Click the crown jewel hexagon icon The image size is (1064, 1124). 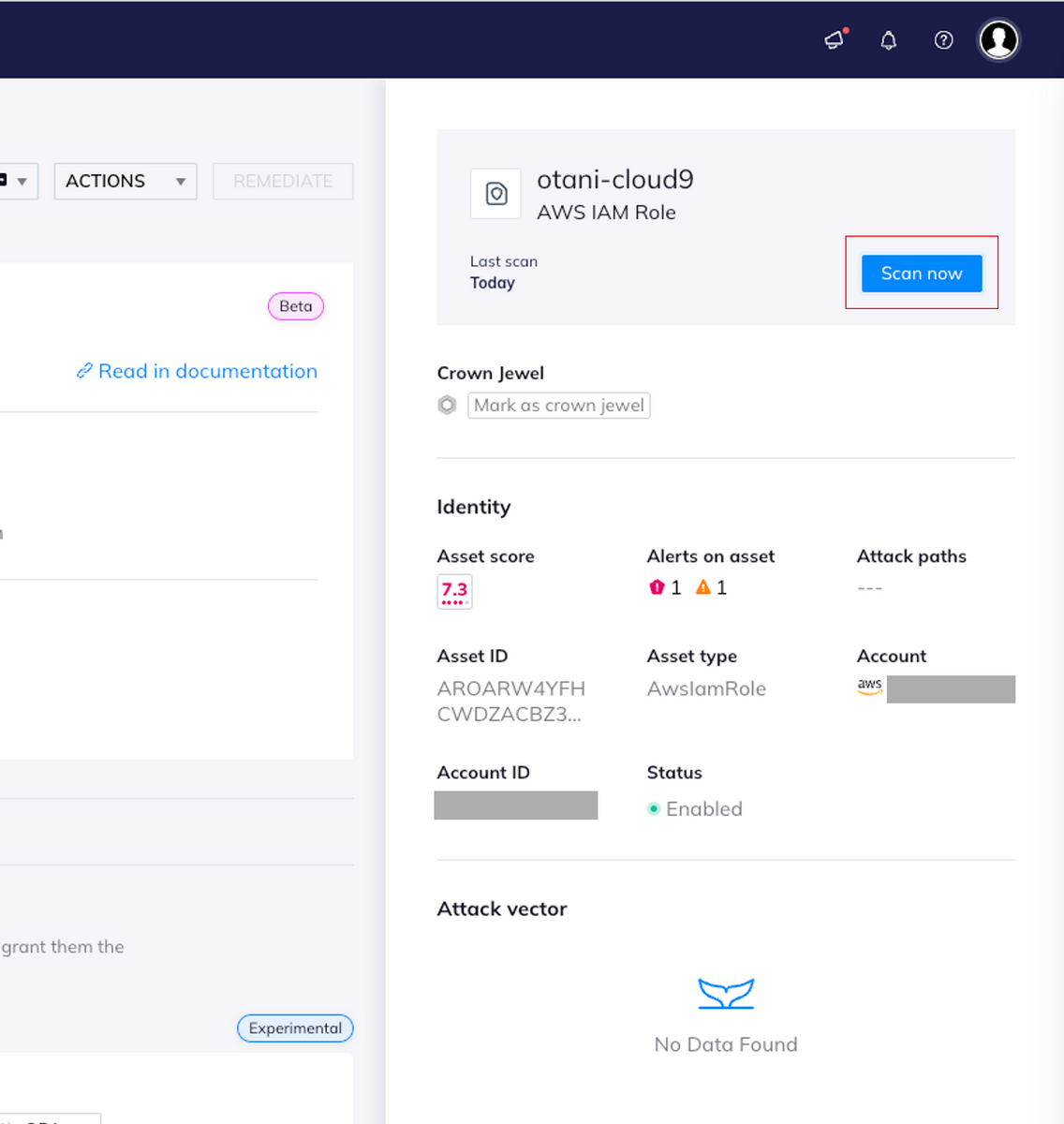tap(447, 406)
